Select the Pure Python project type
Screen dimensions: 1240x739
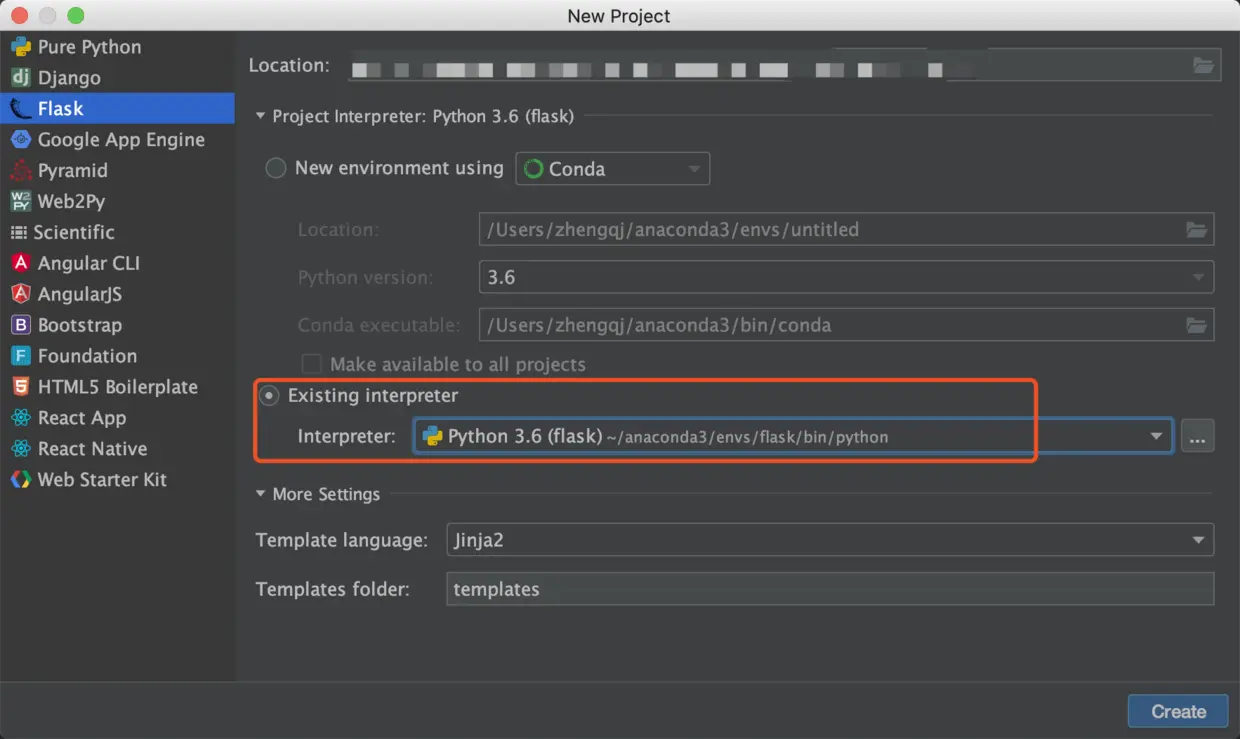117,47
